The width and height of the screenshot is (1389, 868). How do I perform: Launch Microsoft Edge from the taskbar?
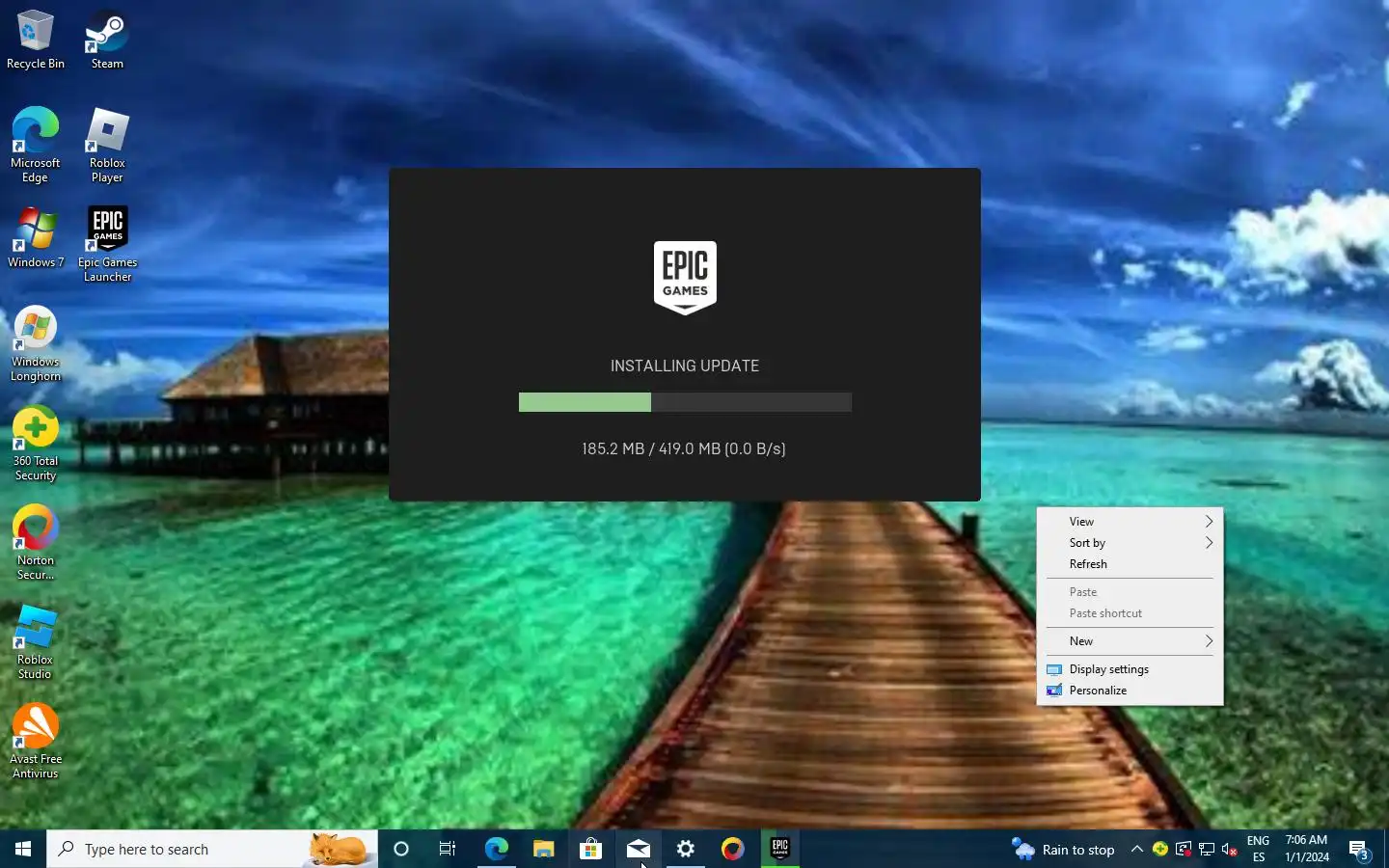click(x=496, y=849)
